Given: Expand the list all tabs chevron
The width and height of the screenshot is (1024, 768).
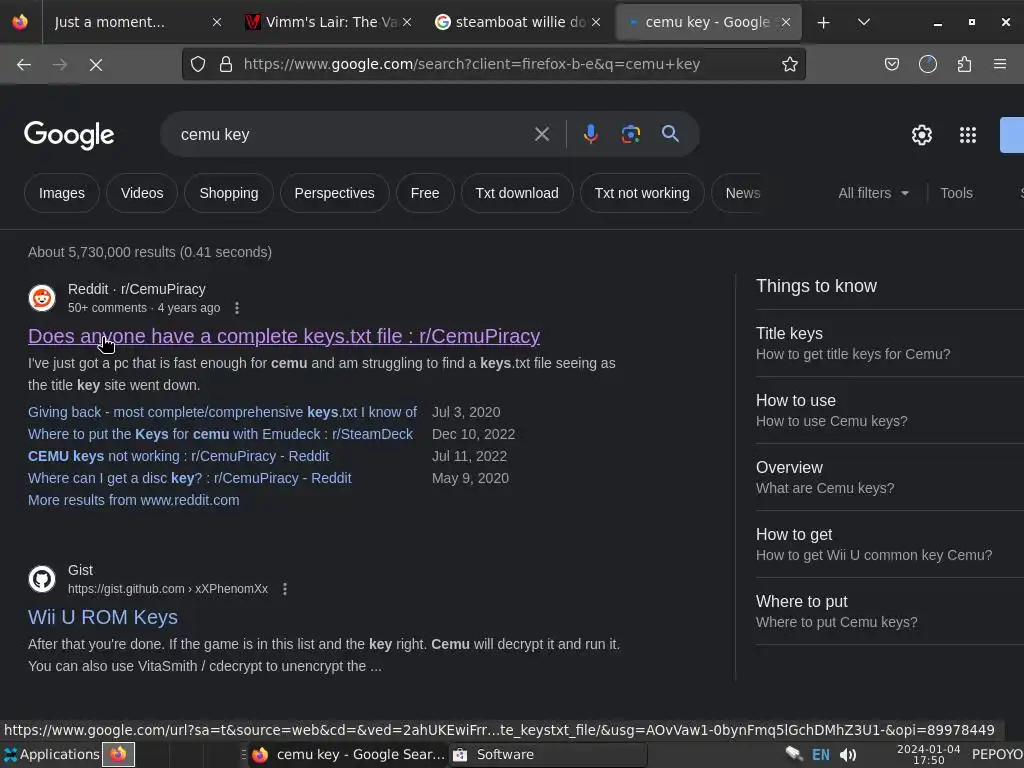Looking at the screenshot, I should [x=863, y=22].
